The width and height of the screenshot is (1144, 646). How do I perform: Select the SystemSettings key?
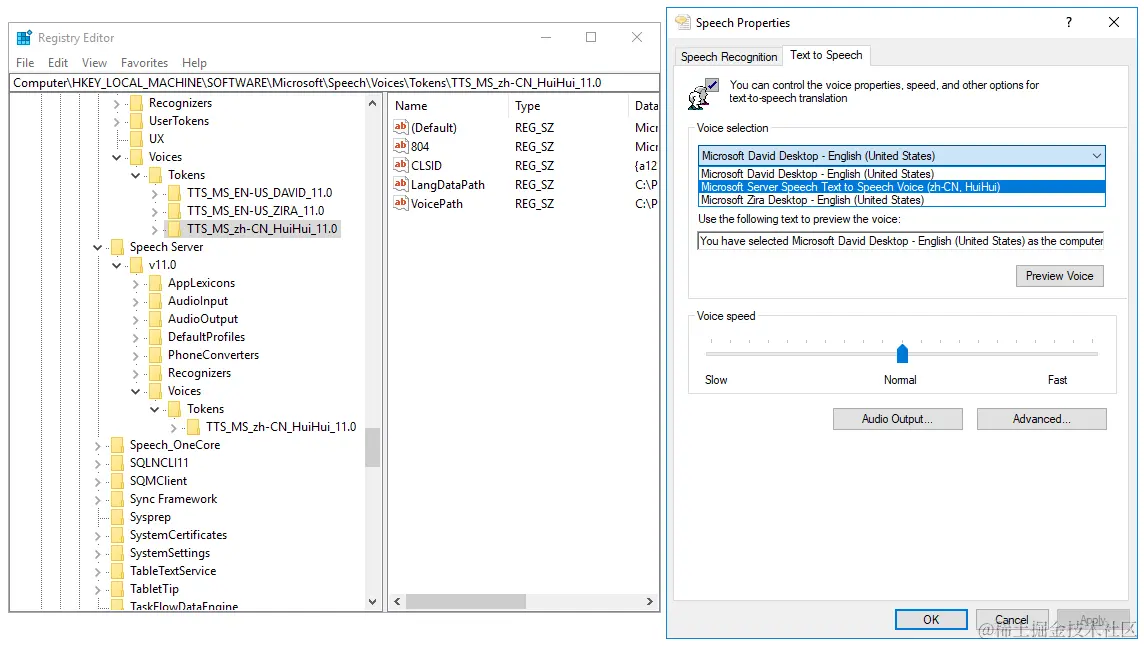click(x=170, y=553)
